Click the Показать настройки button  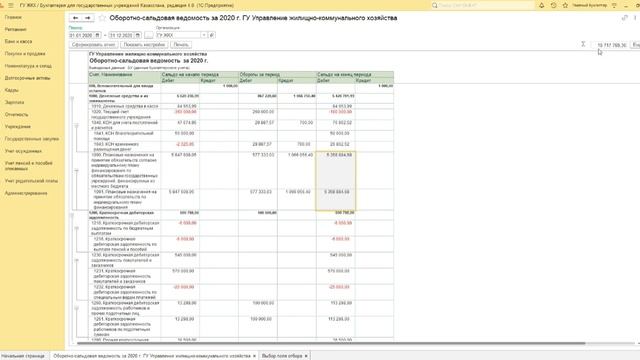[x=144, y=44]
